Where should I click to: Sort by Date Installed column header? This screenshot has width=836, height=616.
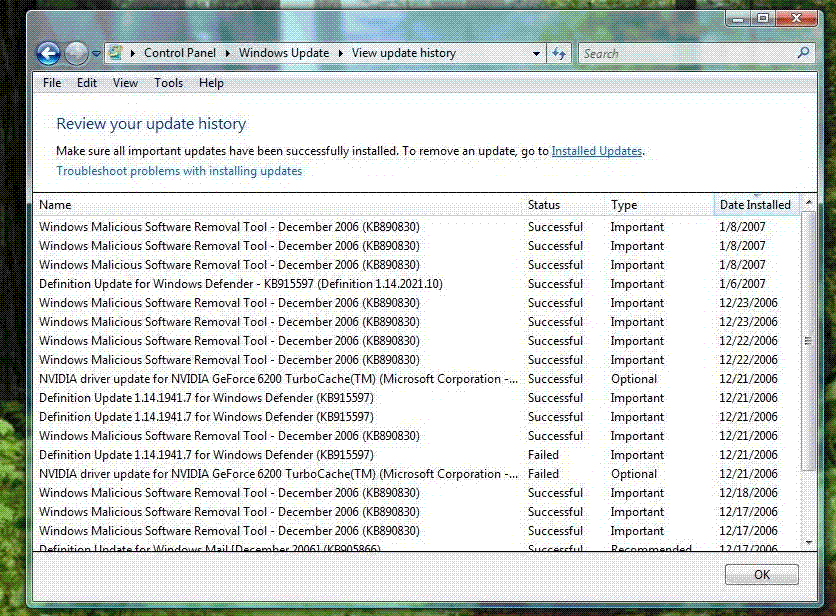757,205
